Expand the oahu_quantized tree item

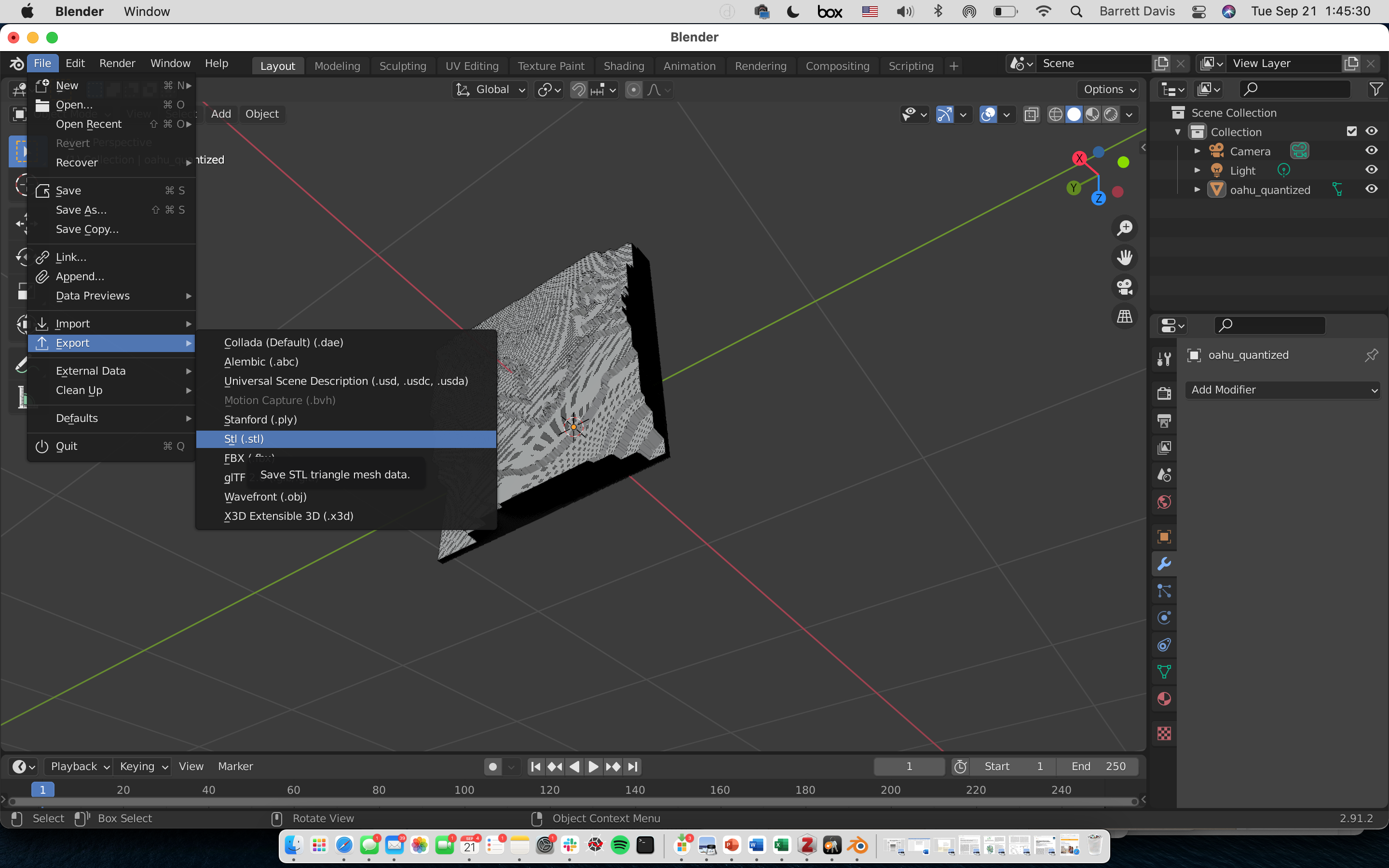tap(1197, 190)
